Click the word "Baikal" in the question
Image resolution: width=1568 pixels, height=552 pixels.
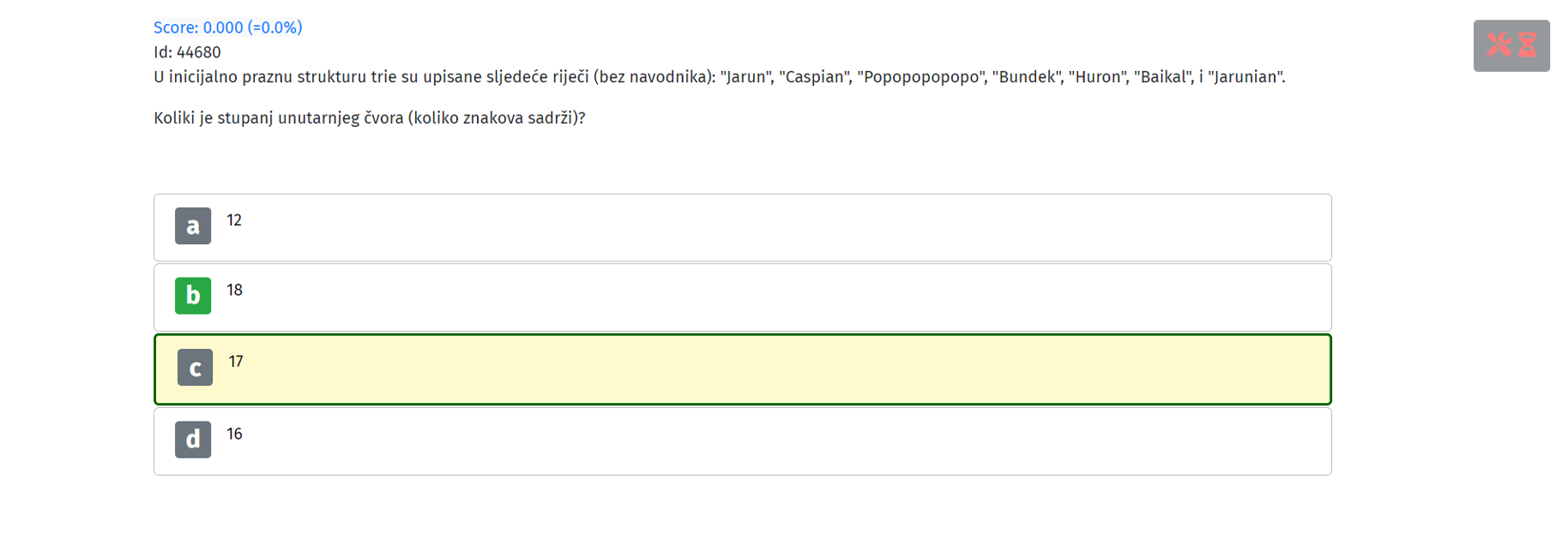[1163, 77]
